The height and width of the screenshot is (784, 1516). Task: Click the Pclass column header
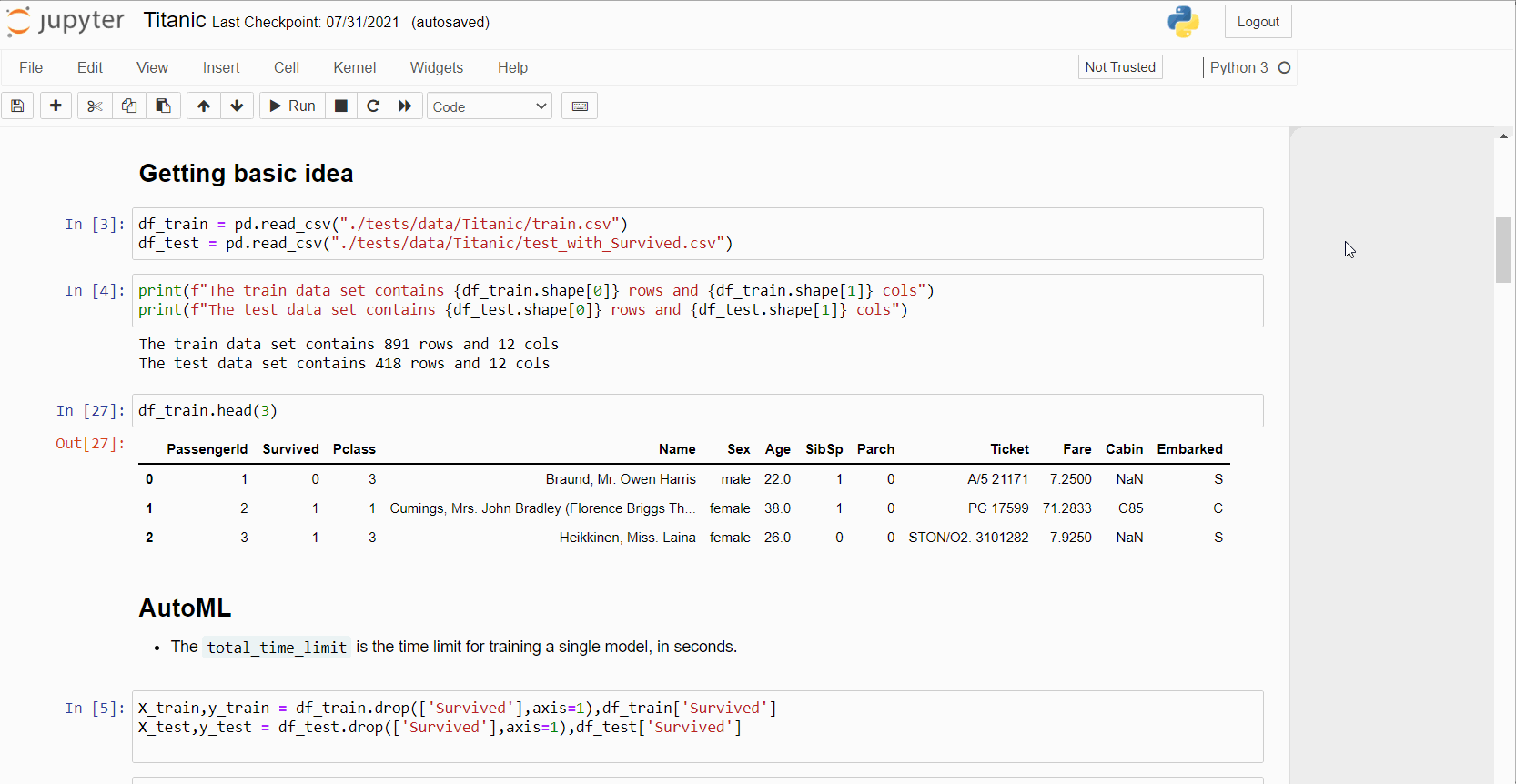pyautogui.click(x=354, y=449)
